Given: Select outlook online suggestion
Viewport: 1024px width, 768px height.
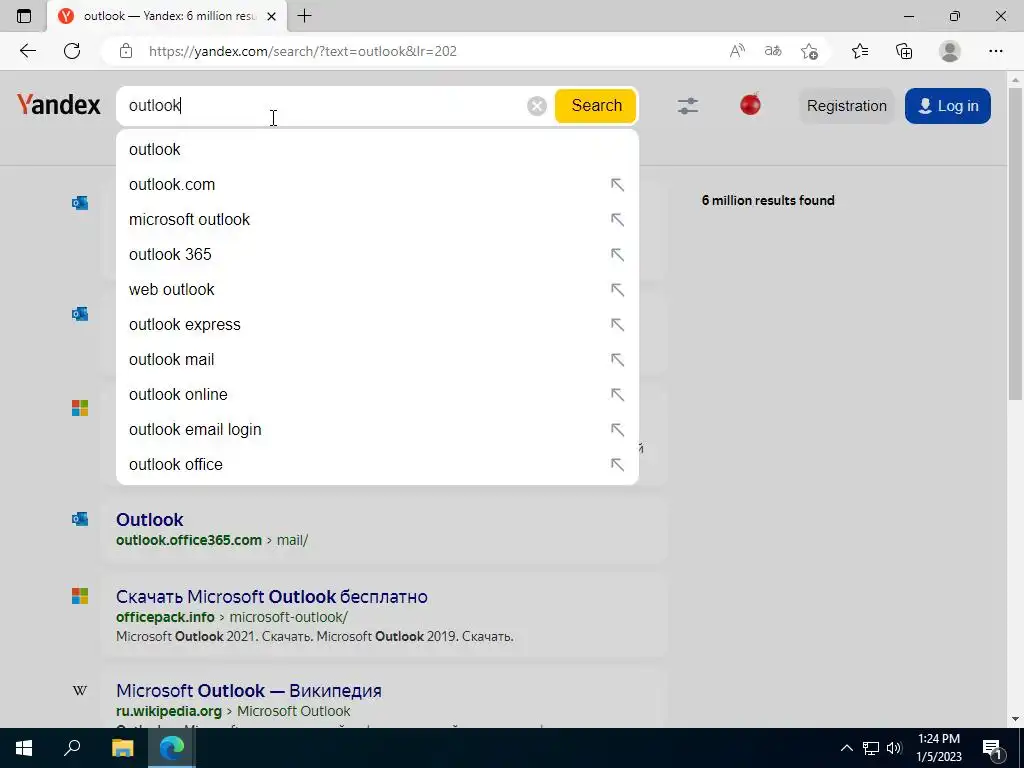Looking at the screenshot, I should (x=377, y=394).
